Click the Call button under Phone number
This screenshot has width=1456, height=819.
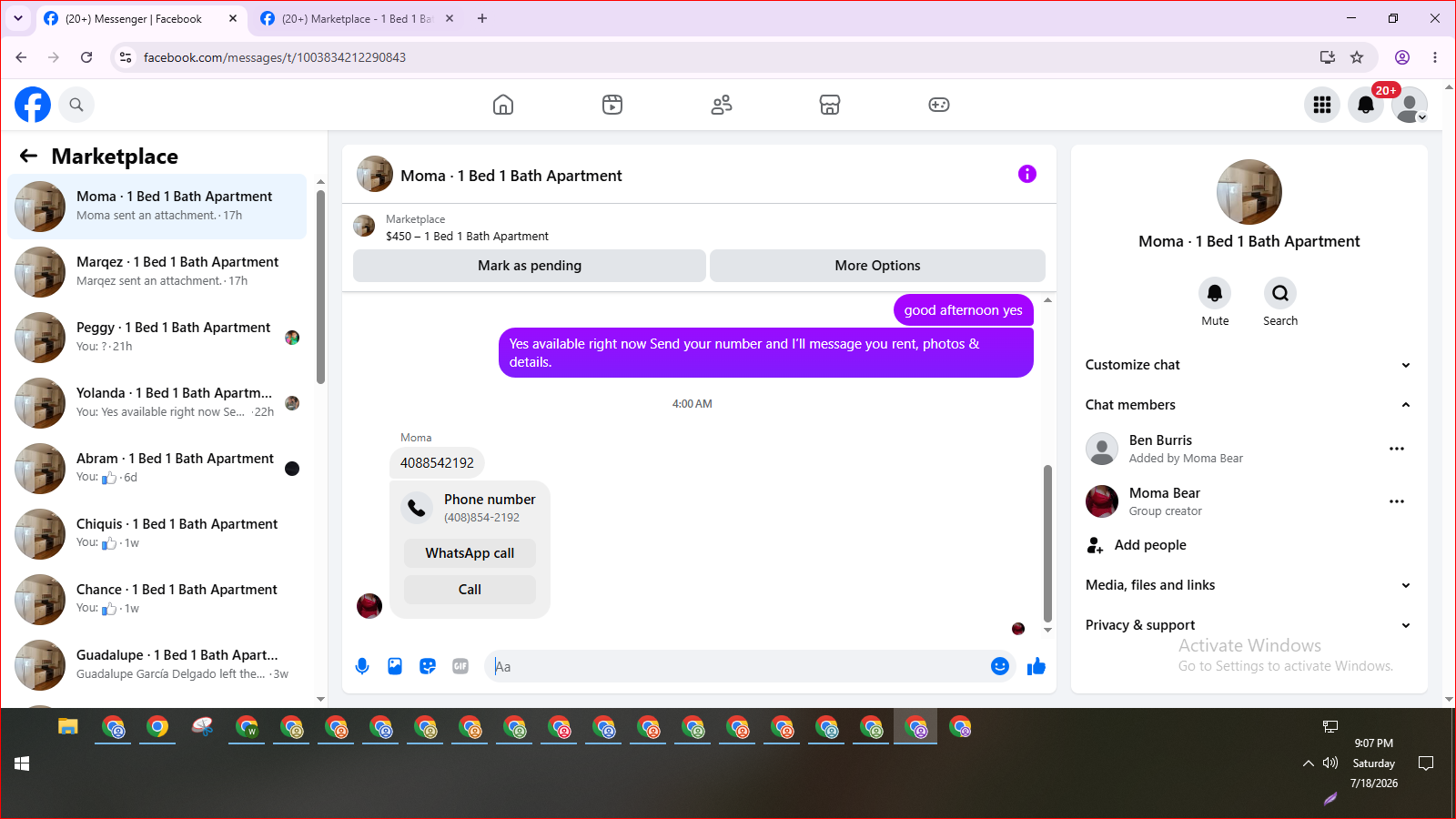(470, 590)
